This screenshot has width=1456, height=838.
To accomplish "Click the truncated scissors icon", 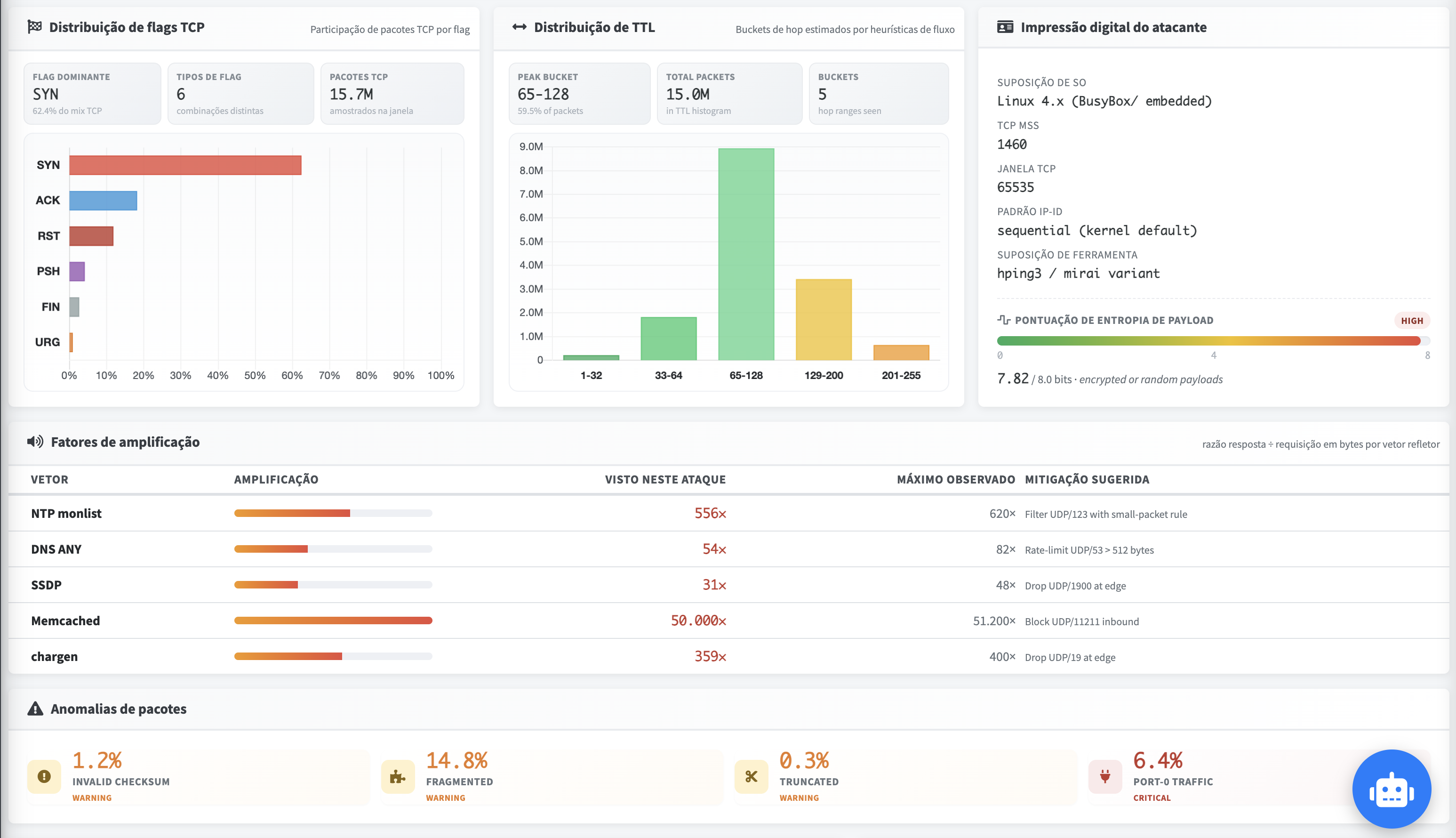I will (x=752, y=776).
